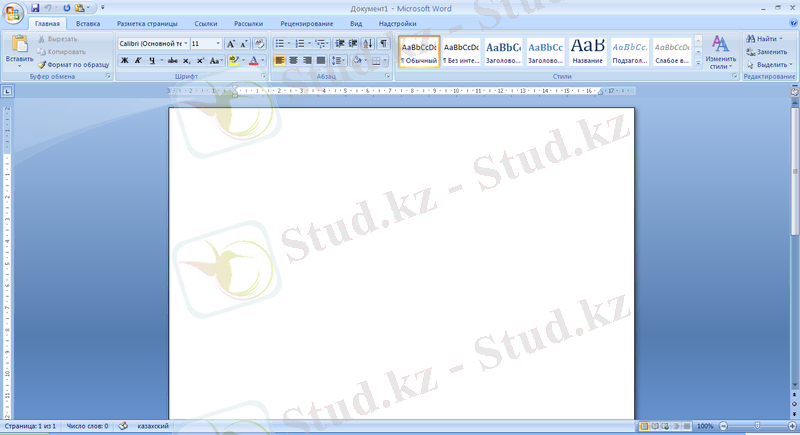Switch to Вставка tab
Screen dimensions: 800x435
88,23
